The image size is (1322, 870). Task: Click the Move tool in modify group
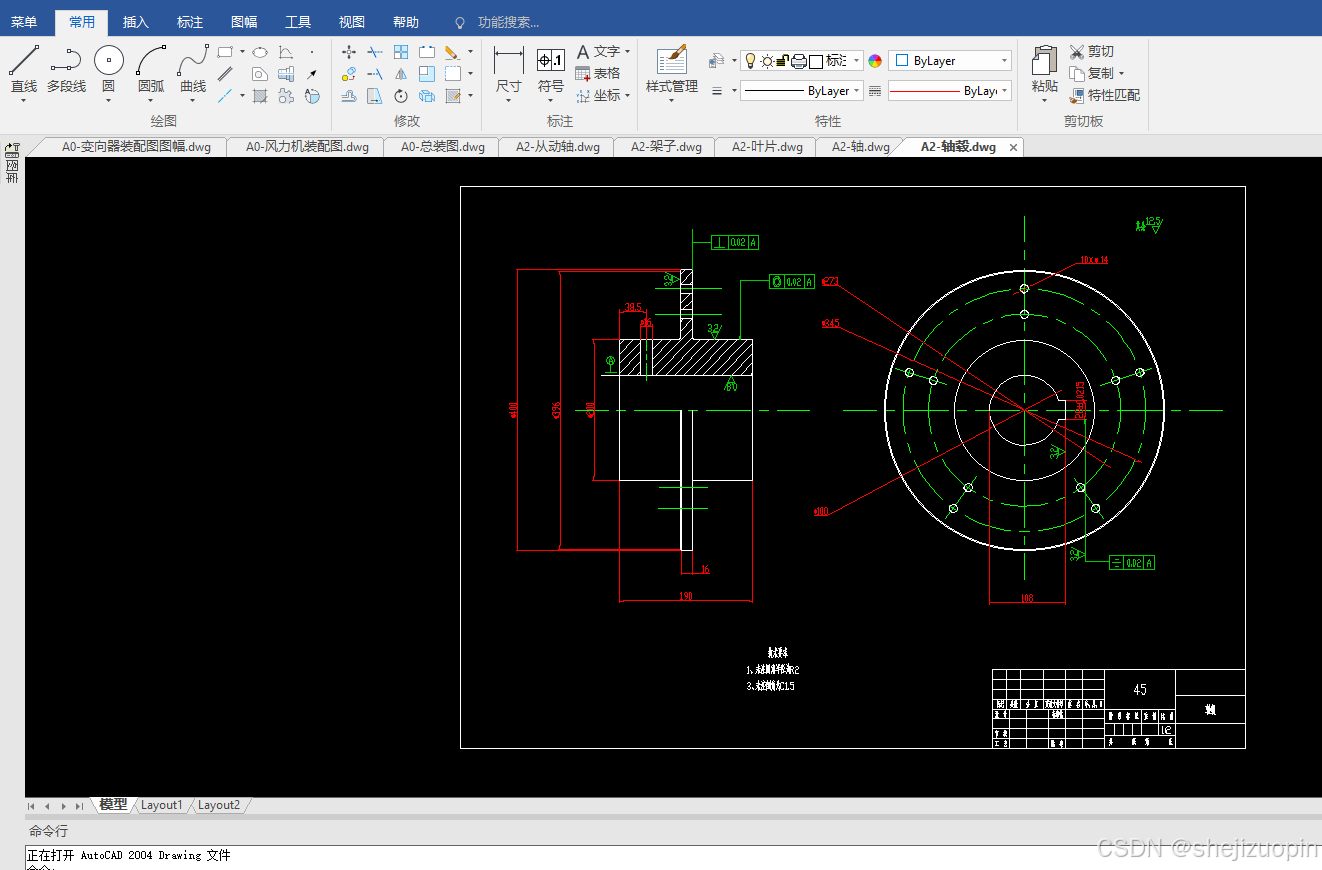pos(349,52)
